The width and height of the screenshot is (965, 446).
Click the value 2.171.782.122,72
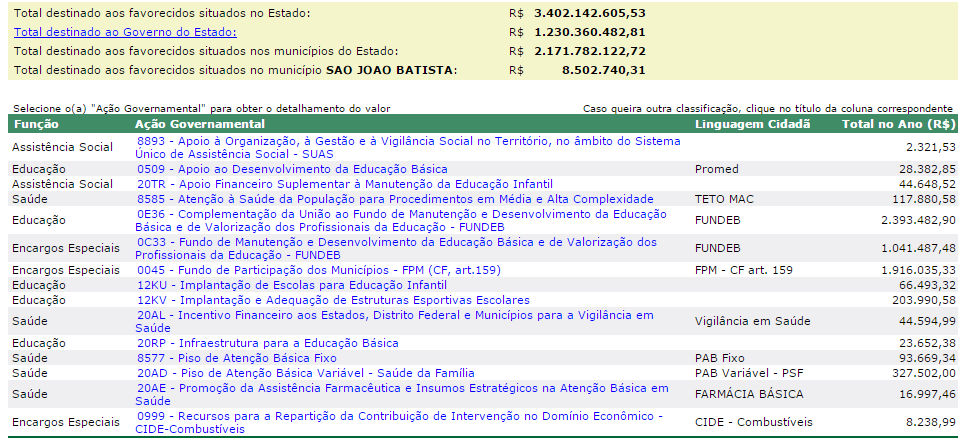click(590, 51)
